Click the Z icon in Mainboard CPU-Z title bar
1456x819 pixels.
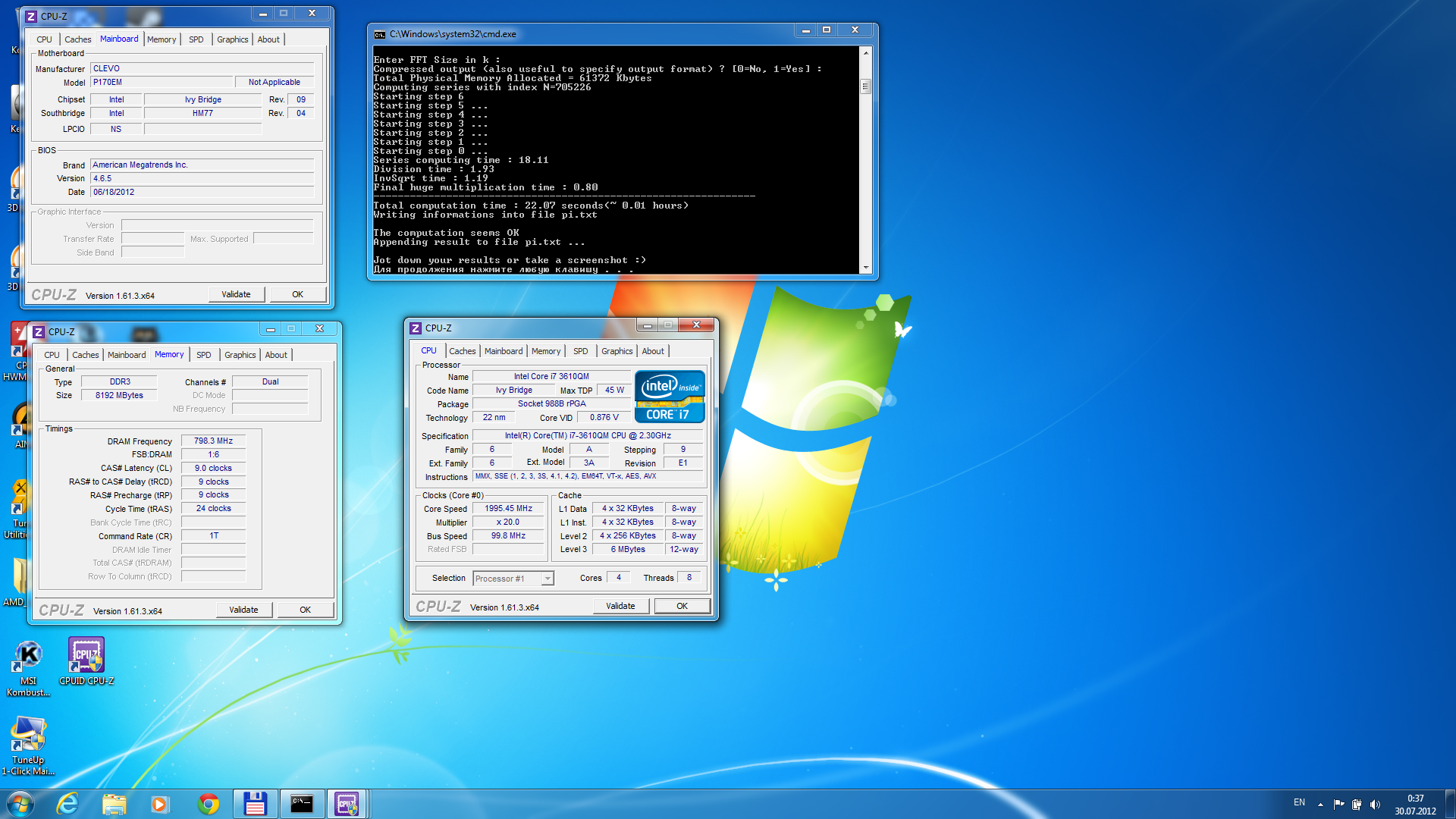31,16
